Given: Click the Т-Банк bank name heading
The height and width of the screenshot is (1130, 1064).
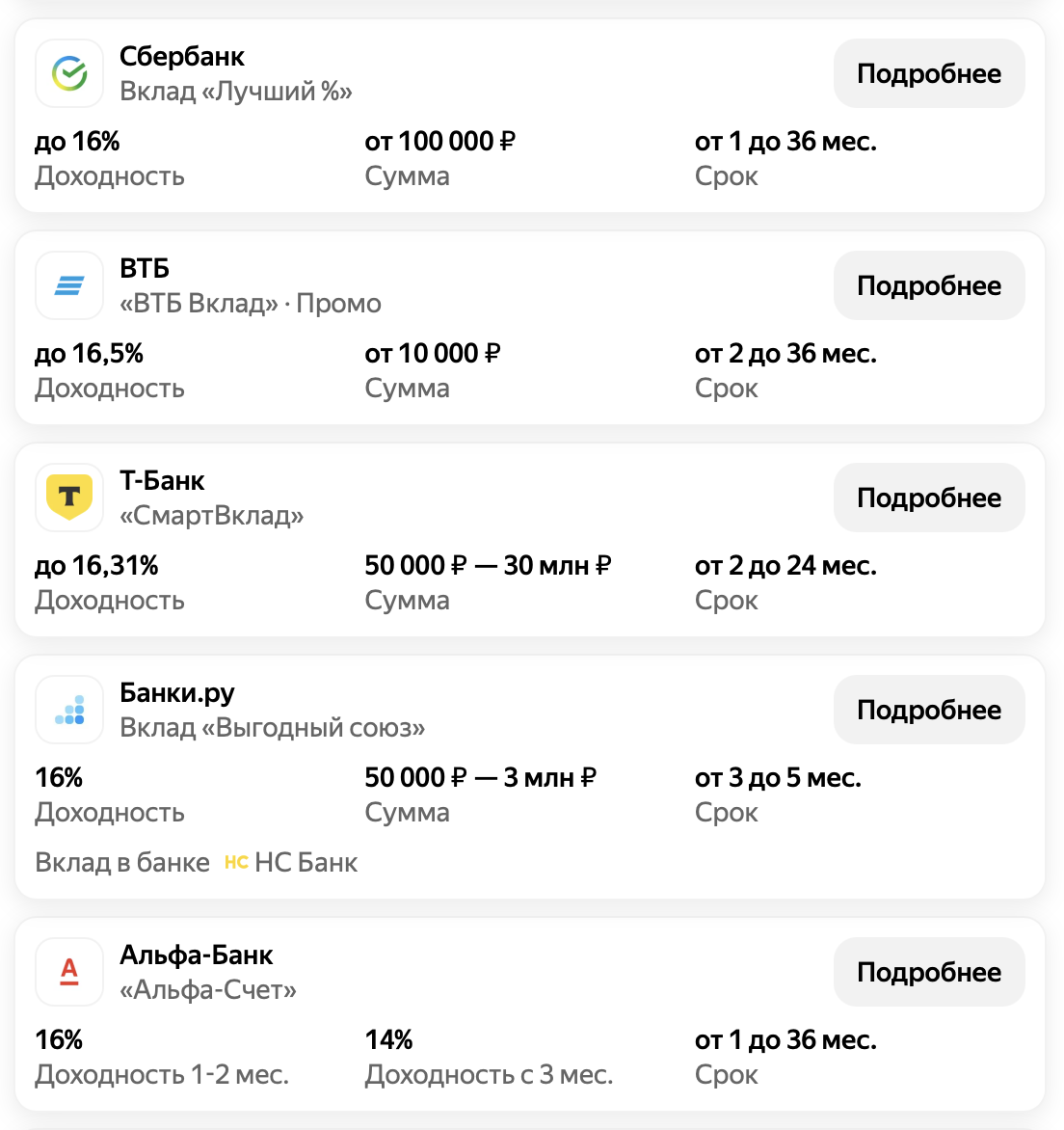Looking at the screenshot, I should [x=162, y=481].
